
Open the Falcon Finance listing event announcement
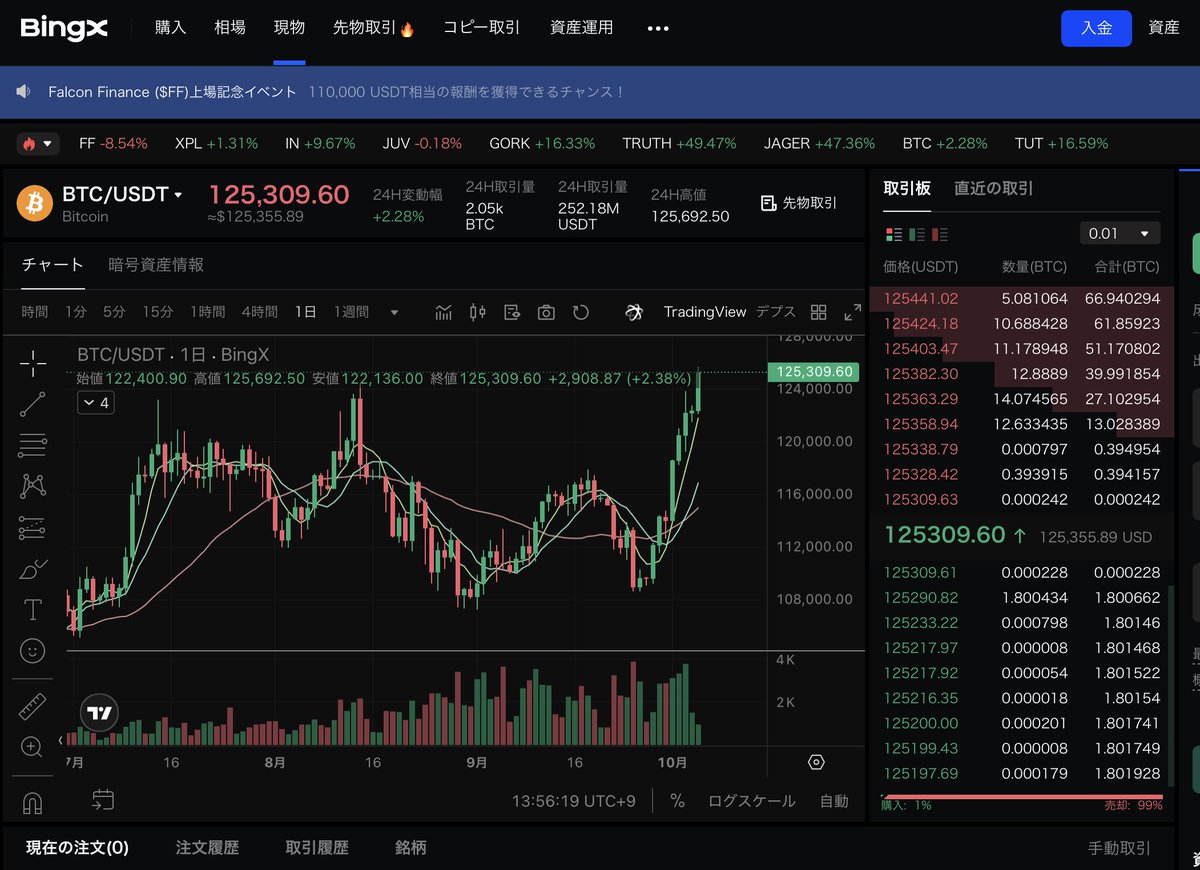click(337, 92)
